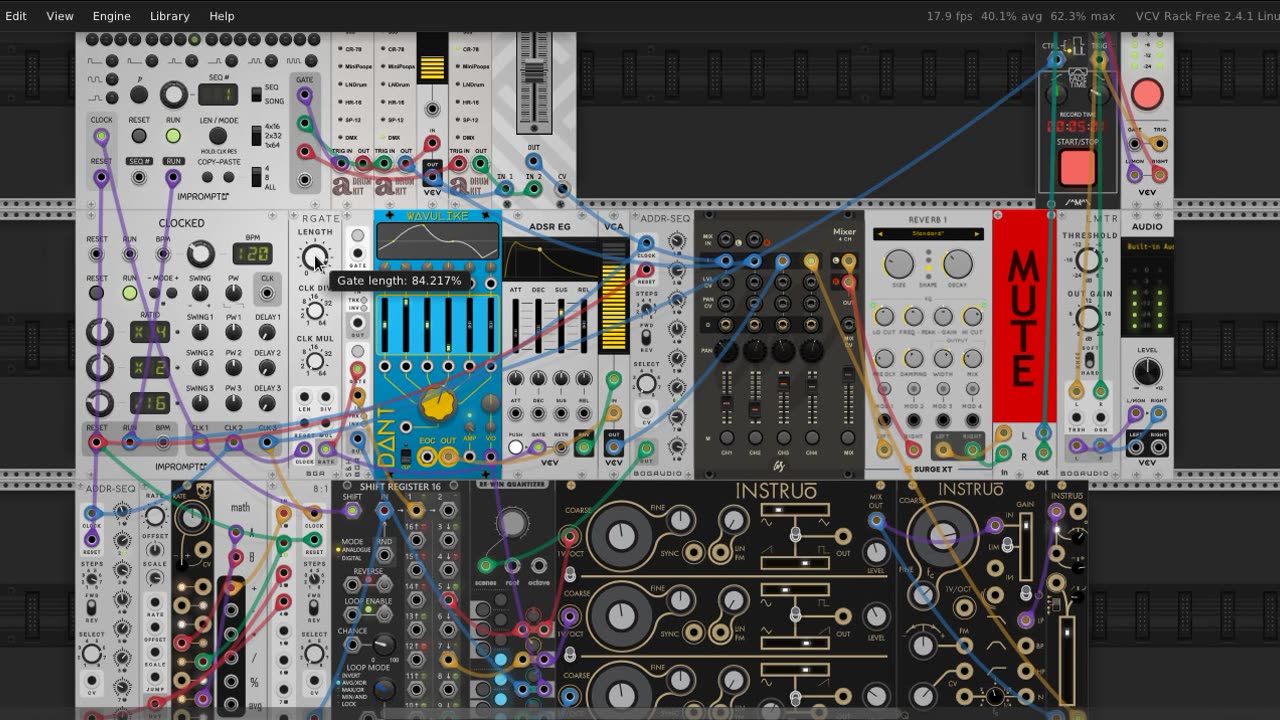Click the PW 2 knob on CLOCKED
Viewport: 1280px width, 720px height.
click(x=234, y=367)
